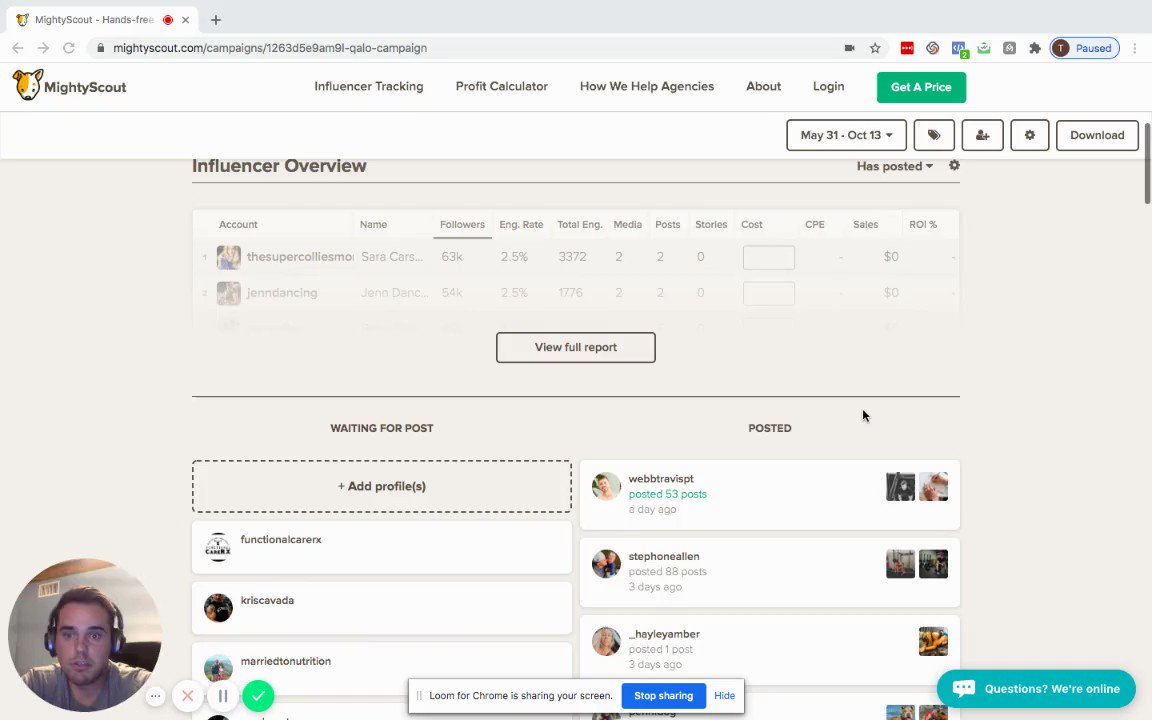Sort table by Followers column
Image resolution: width=1152 pixels, height=720 pixels.
(x=462, y=224)
